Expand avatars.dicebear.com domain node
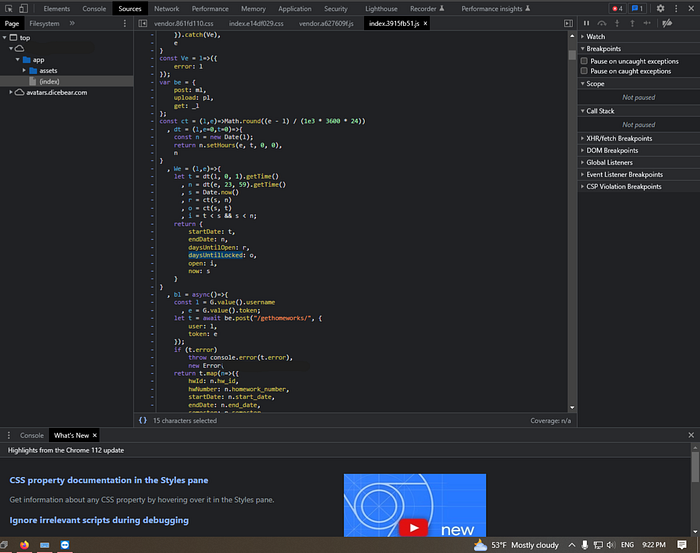Screen dimensions: 700x553 click(x=11, y=92)
